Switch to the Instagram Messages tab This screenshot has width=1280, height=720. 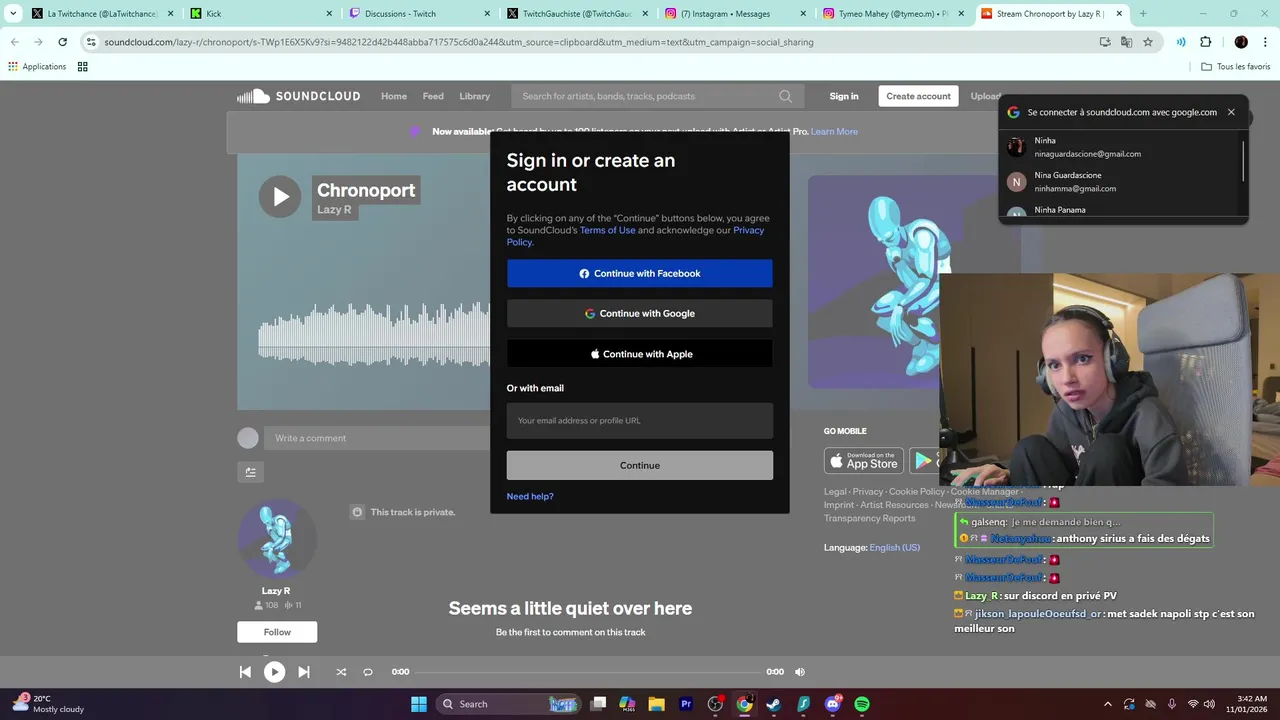tap(735, 14)
